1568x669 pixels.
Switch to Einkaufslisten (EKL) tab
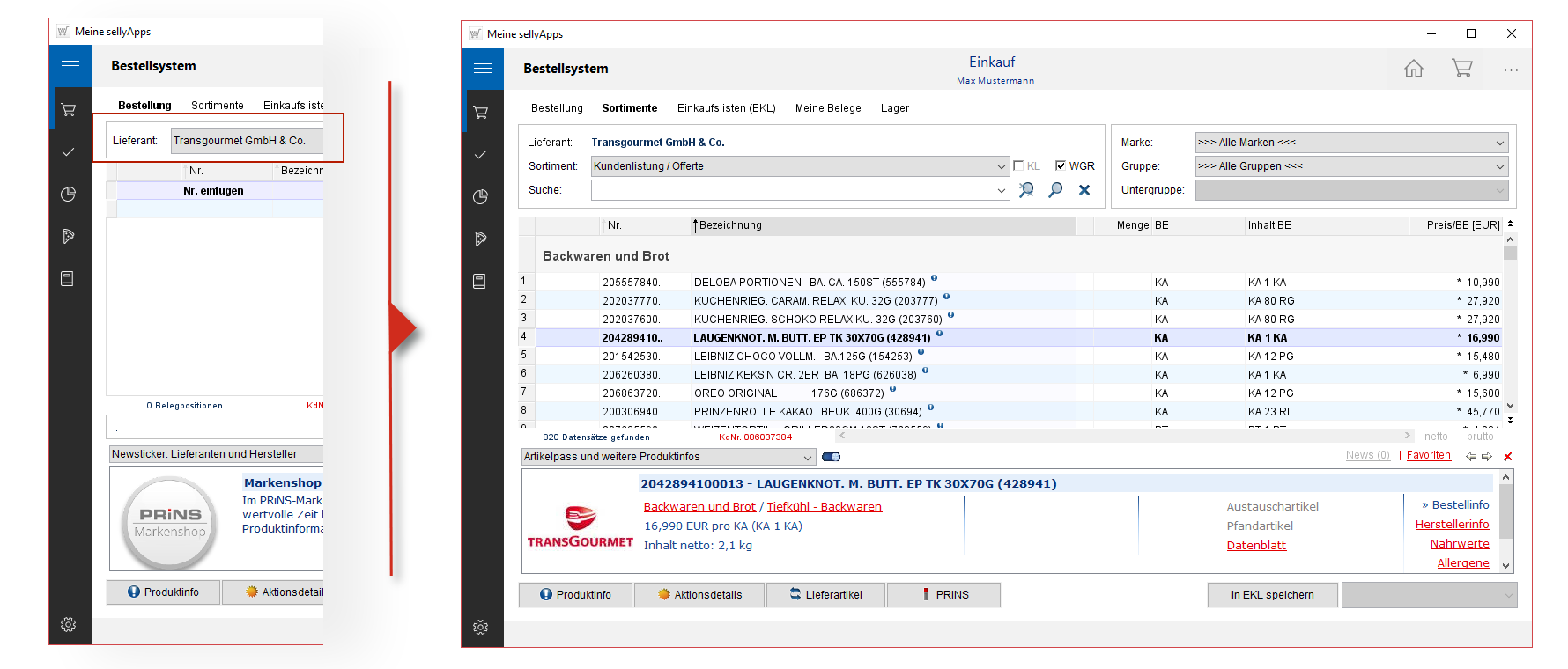pos(726,108)
